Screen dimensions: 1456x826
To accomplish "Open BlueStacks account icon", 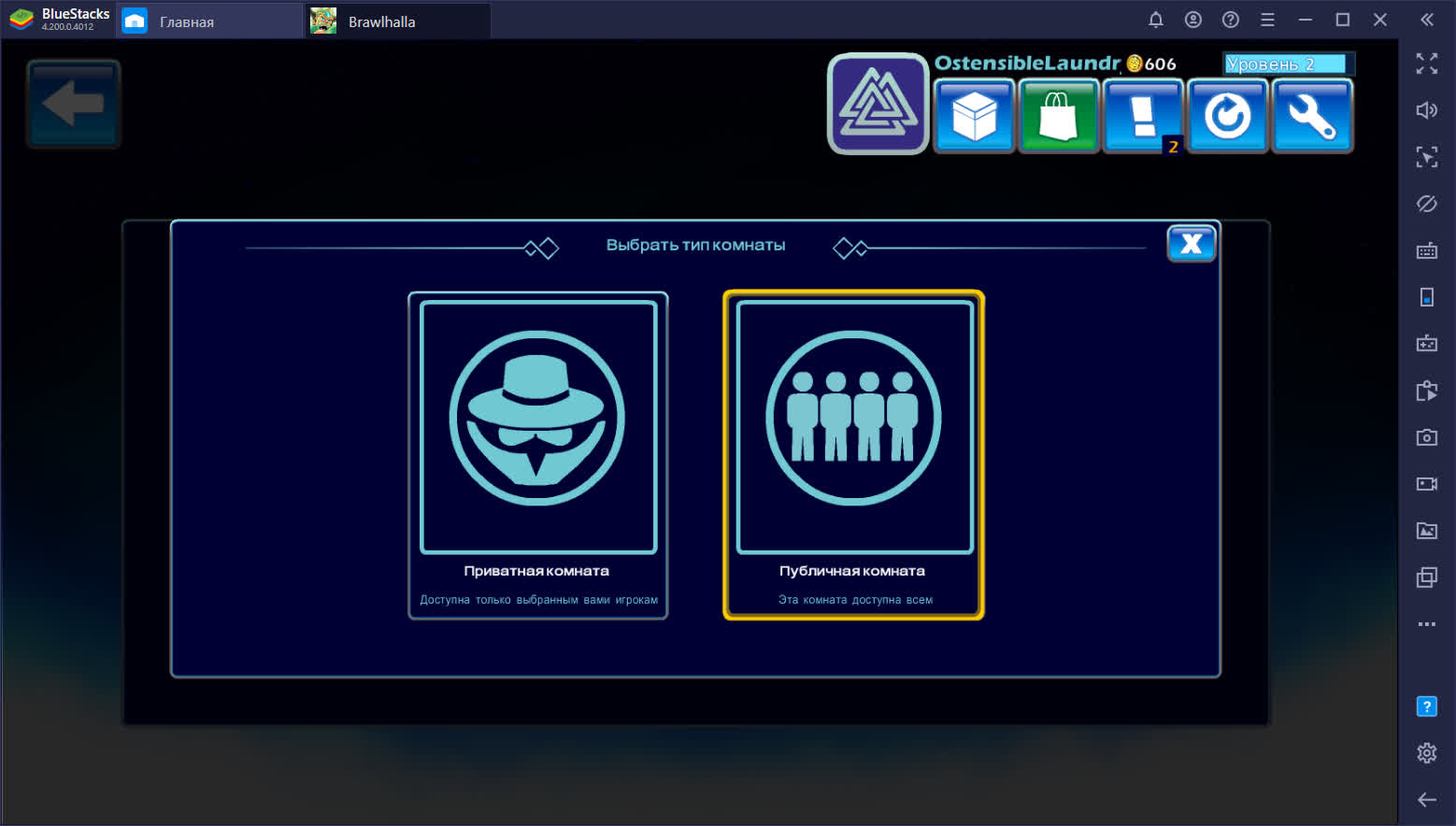I will [x=1193, y=20].
